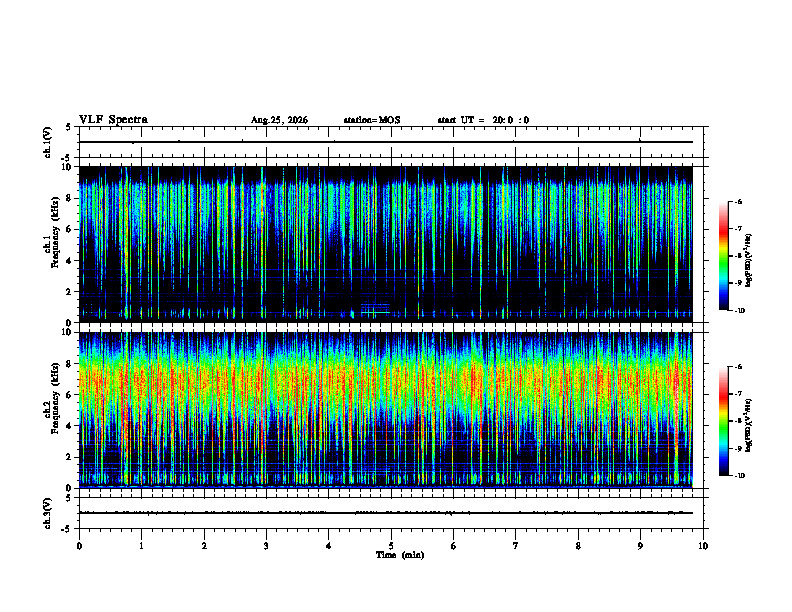
Task: Click the "8" kHz tick on ch.1 frequency axis
Action: [71, 198]
